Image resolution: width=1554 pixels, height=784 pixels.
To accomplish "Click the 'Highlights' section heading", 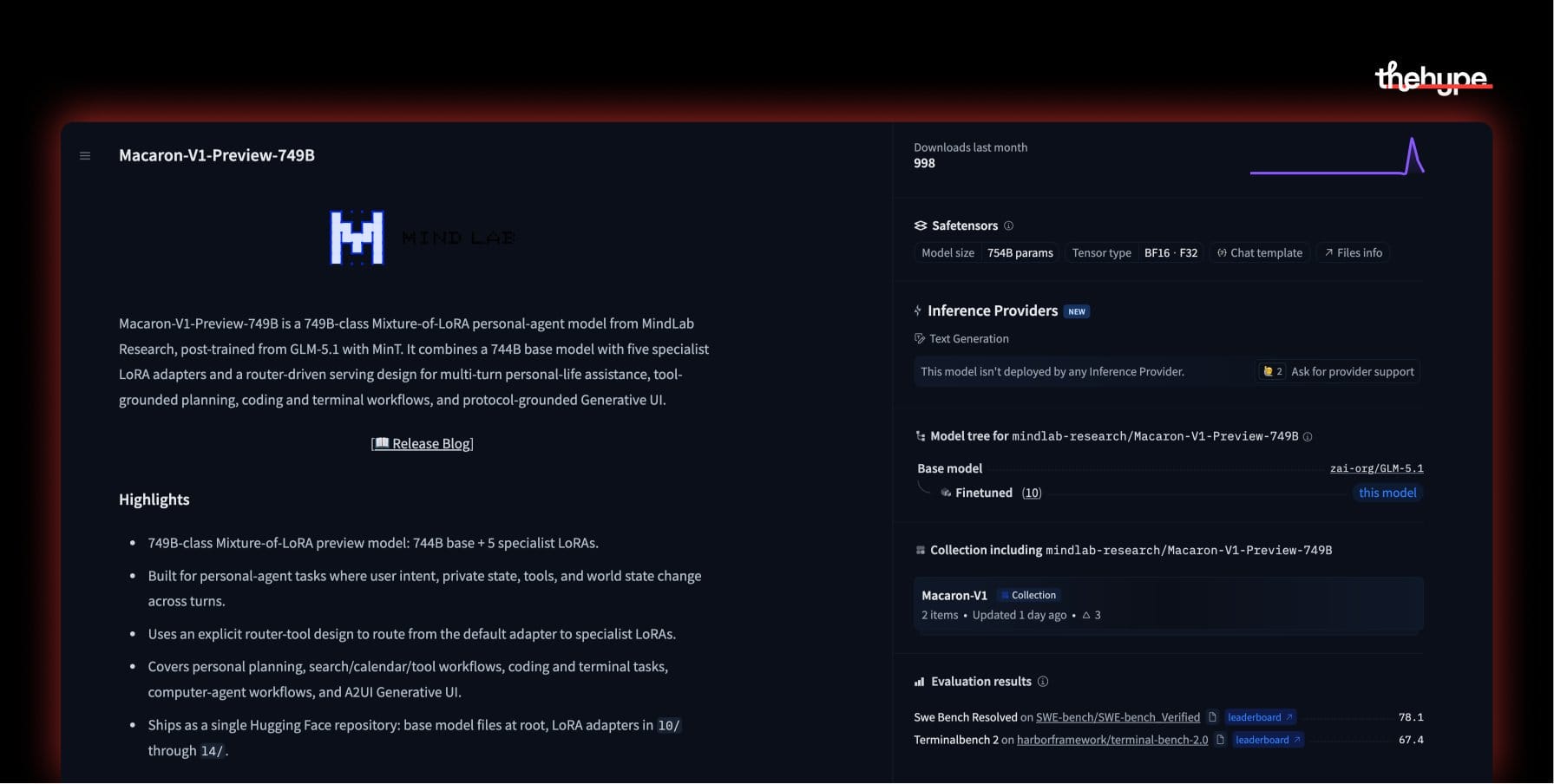I will 154,500.
